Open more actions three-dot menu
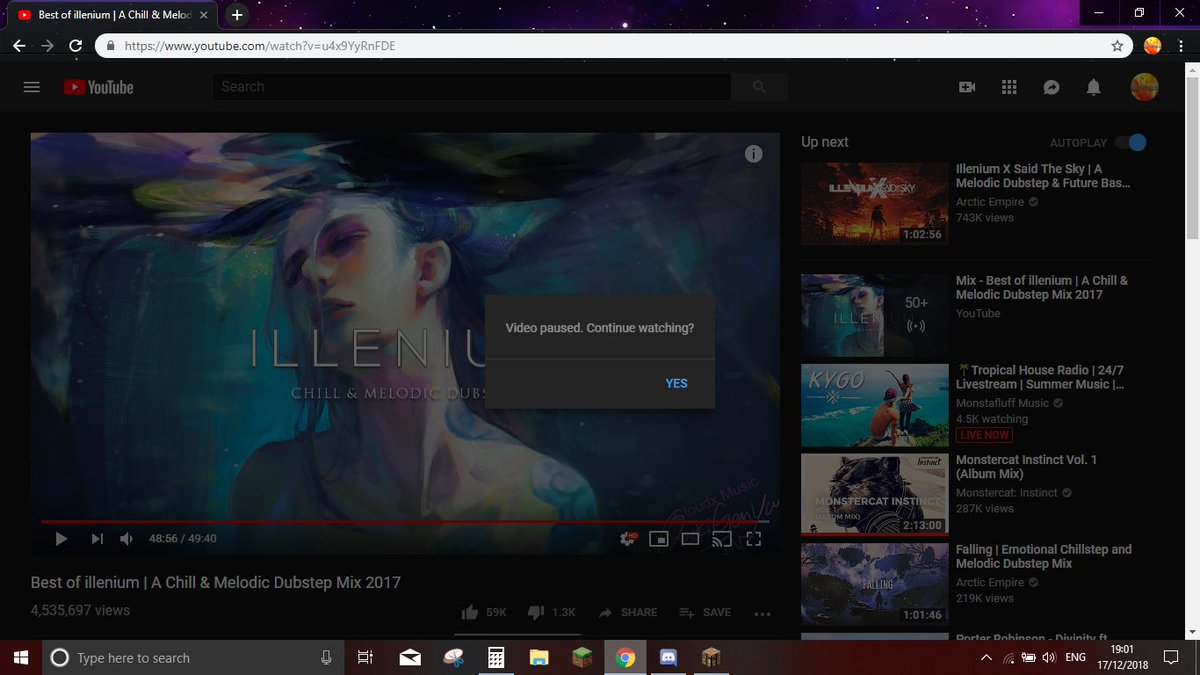Viewport: 1200px width, 675px height. click(763, 613)
